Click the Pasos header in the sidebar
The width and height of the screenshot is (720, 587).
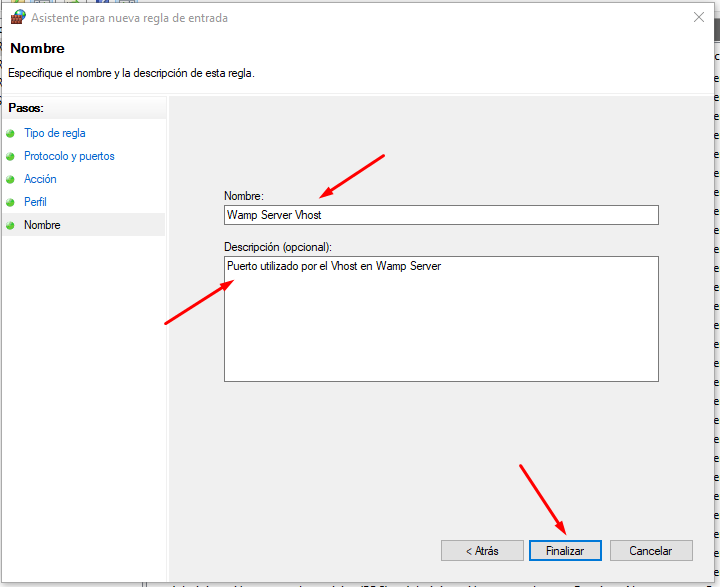click(x=26, y=108)
